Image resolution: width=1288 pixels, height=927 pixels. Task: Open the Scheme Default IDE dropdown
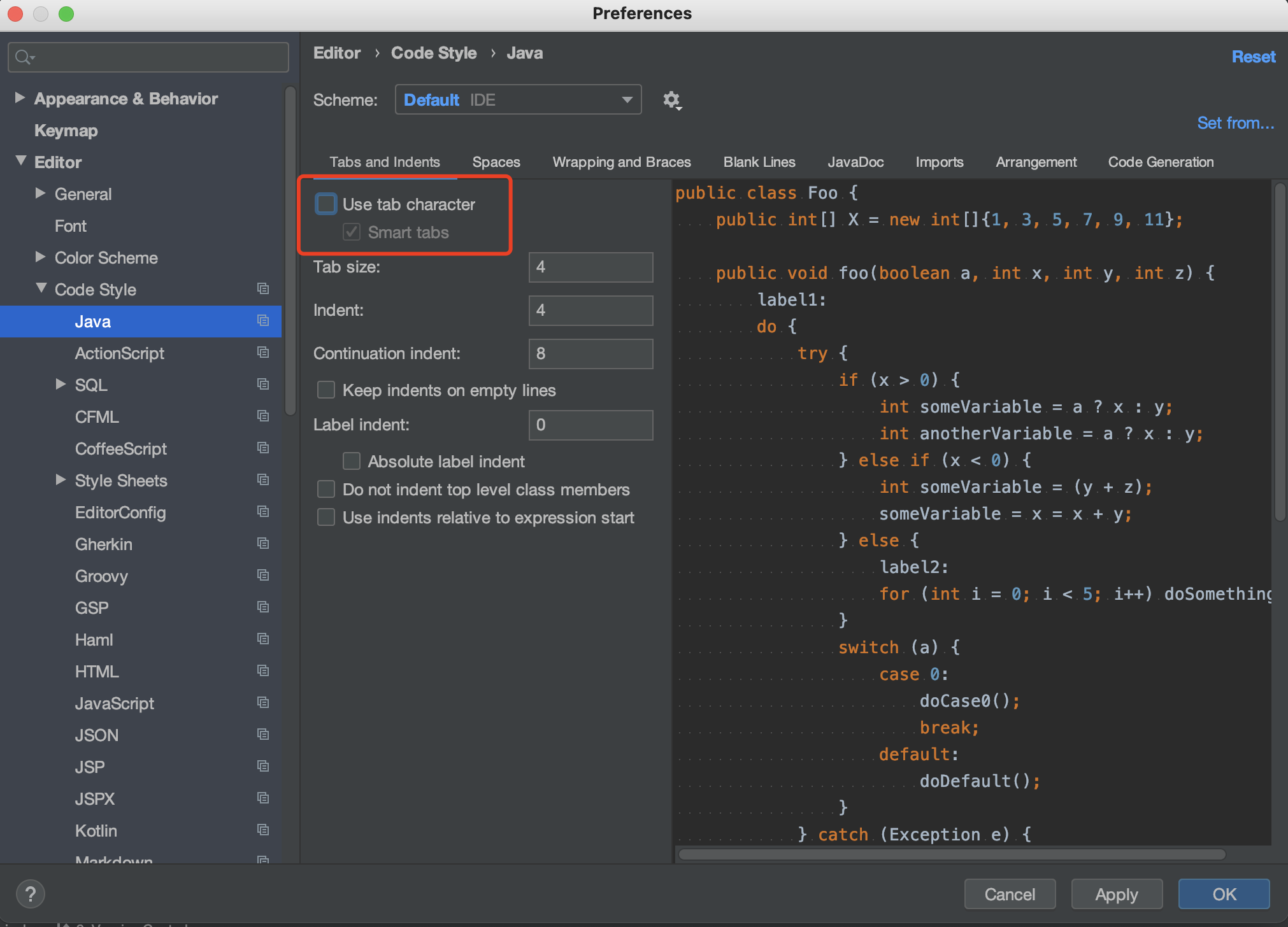pos(517,100)
